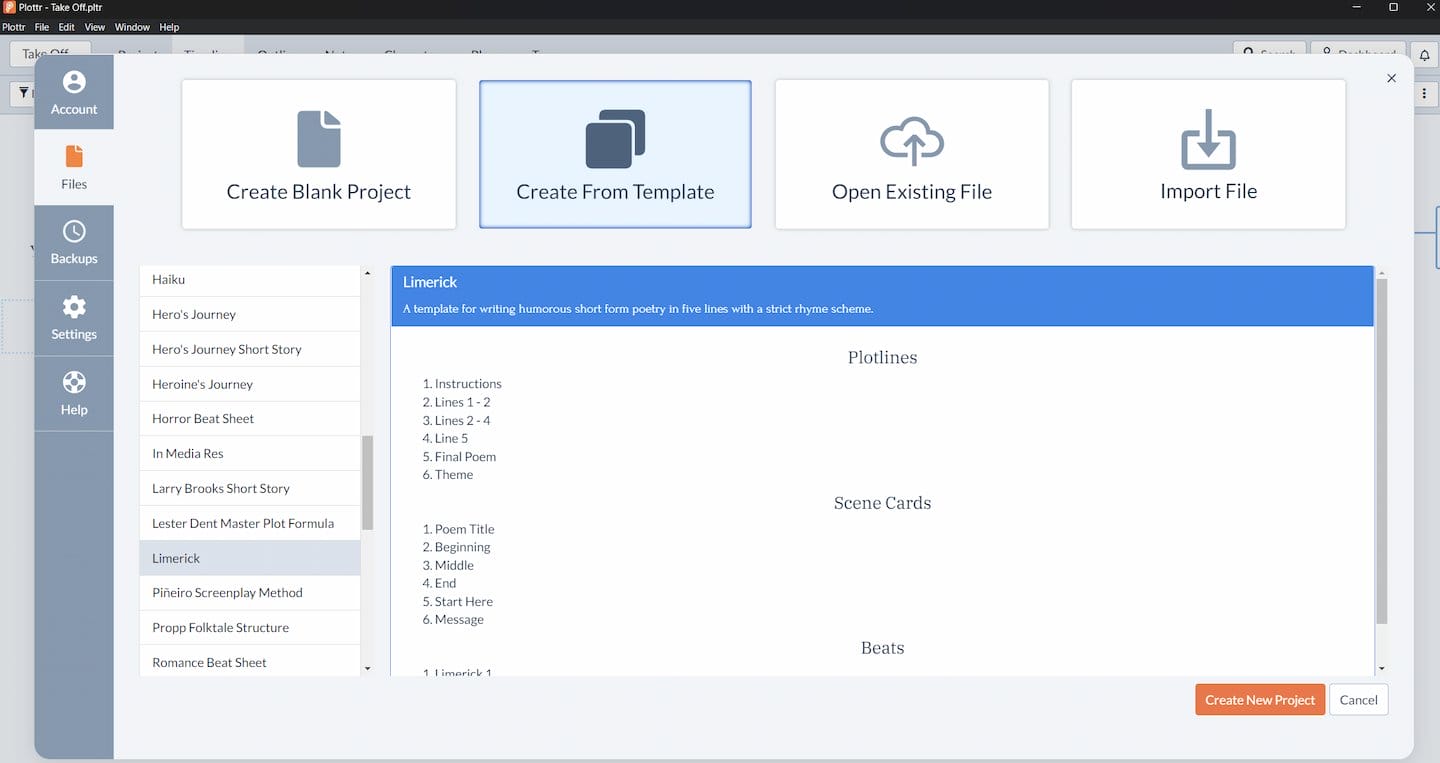1440x763 pixels.
Task: Select the Files tab in sidebar
Action: point(74,167)
